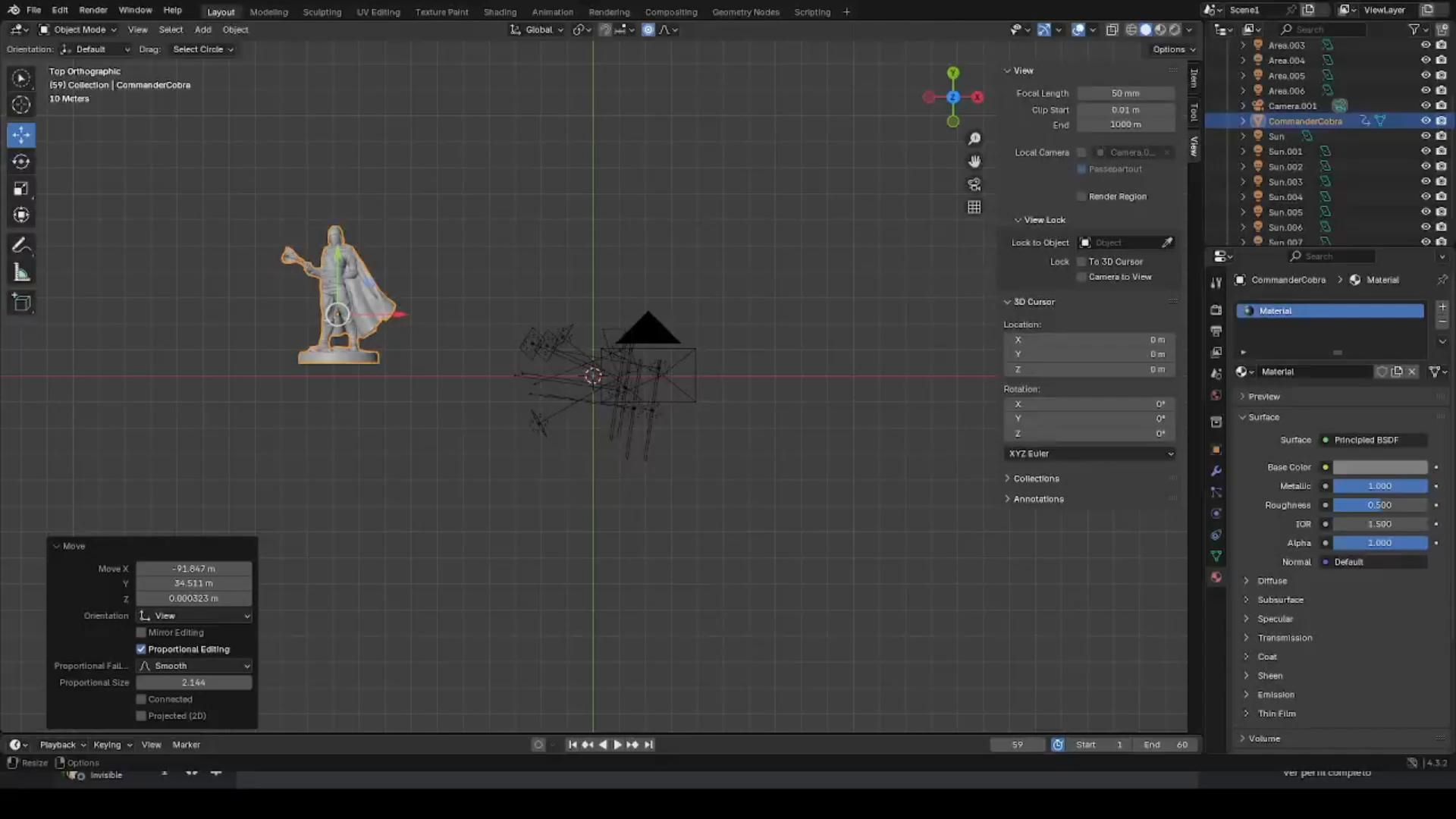
Task: Enable Mirror Editing checkbox
Action: click(x=141, y=632)
